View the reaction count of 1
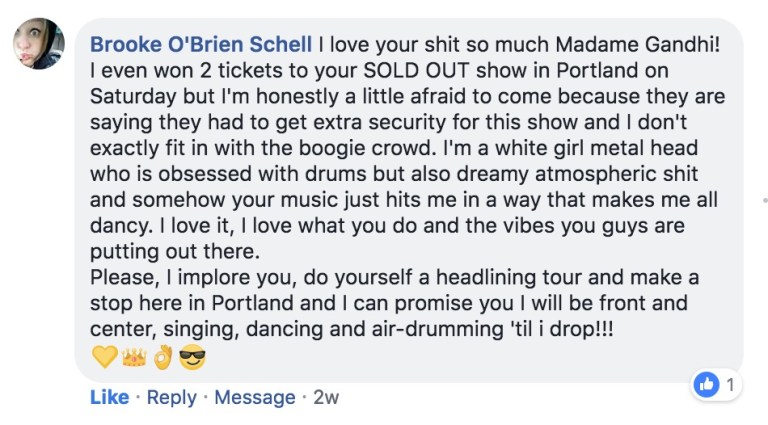 tap(730, 384)
